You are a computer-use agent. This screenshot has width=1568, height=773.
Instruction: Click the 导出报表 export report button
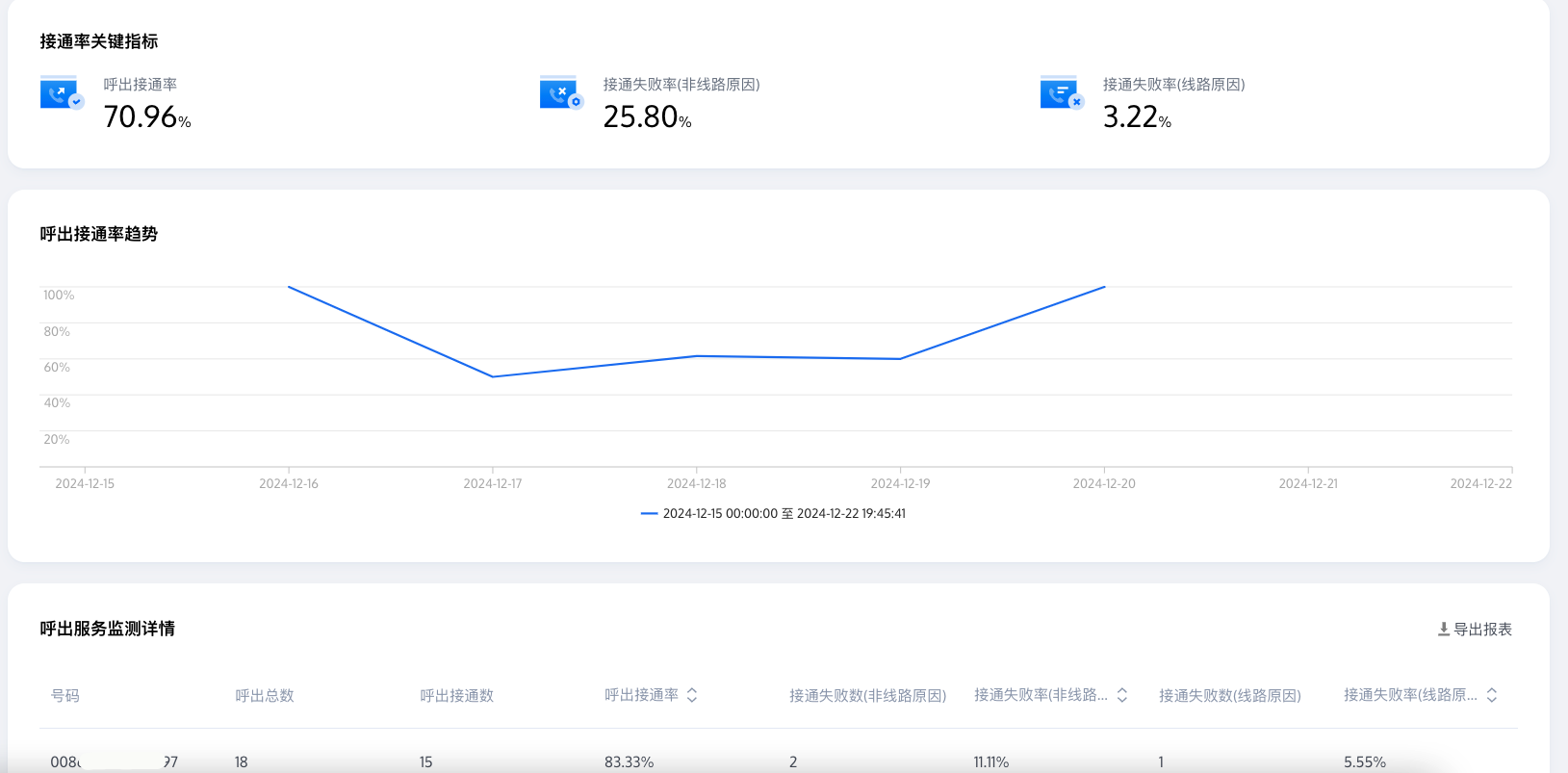[x=1475, y=630]
